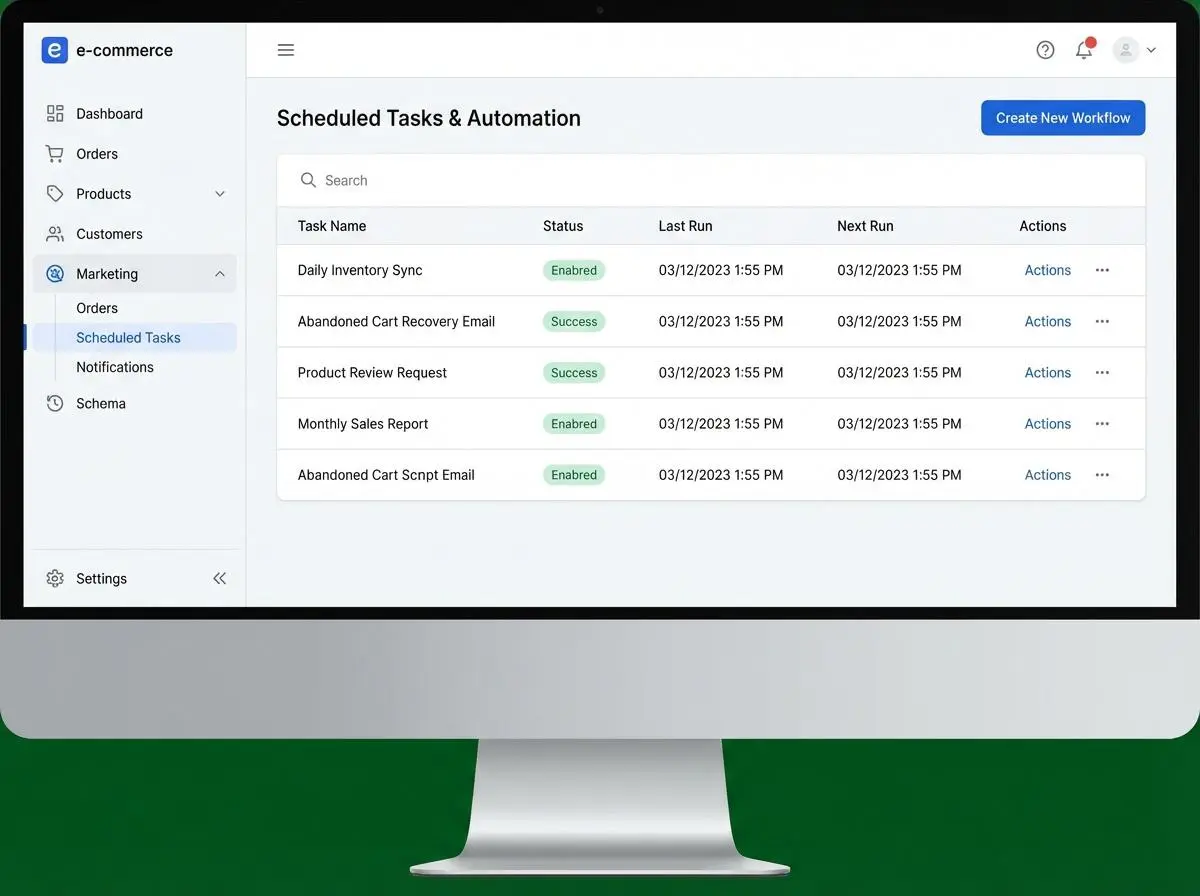Open the notifications bell icon
The width and height of the screenshot is (1200, 896).
pyautogui.click(x=1084, y=49)
